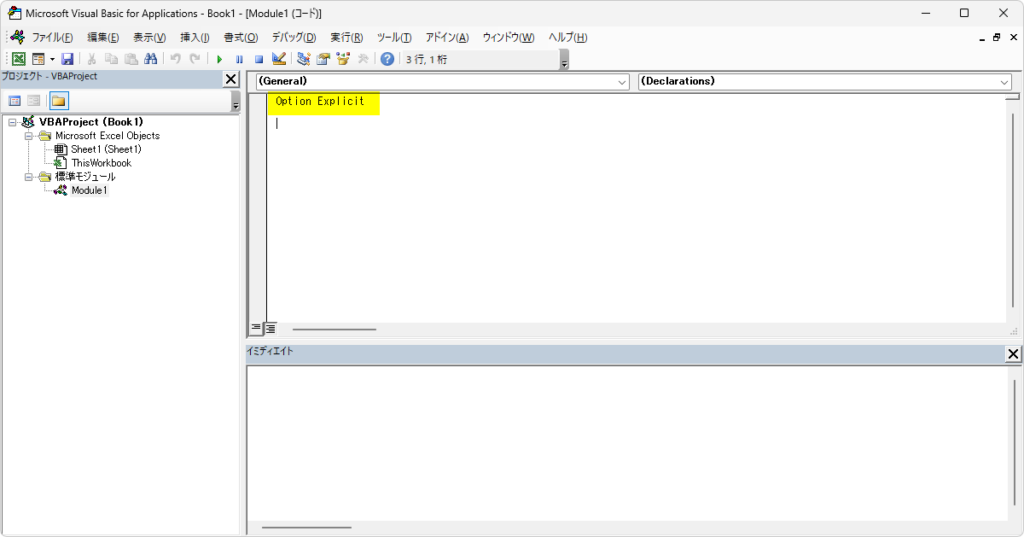The image size is (1024, 537).
Task: Open the ツール(T) menu
Action: coord(394,37)
